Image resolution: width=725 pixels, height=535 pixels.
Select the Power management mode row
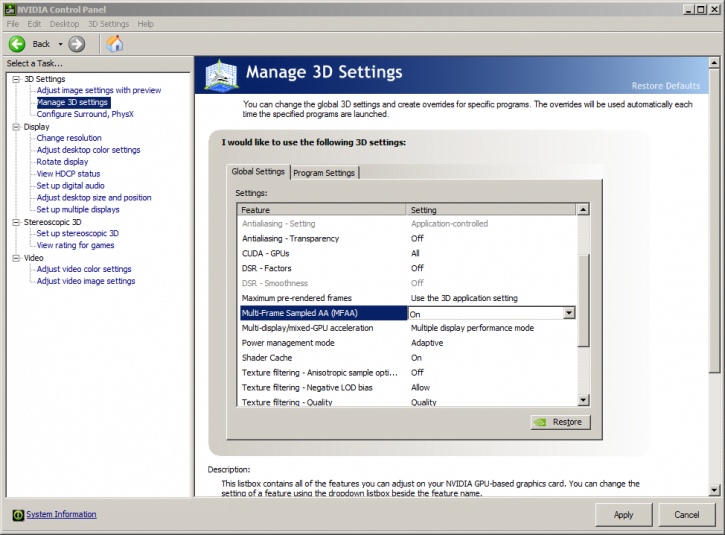pos(288,343)
